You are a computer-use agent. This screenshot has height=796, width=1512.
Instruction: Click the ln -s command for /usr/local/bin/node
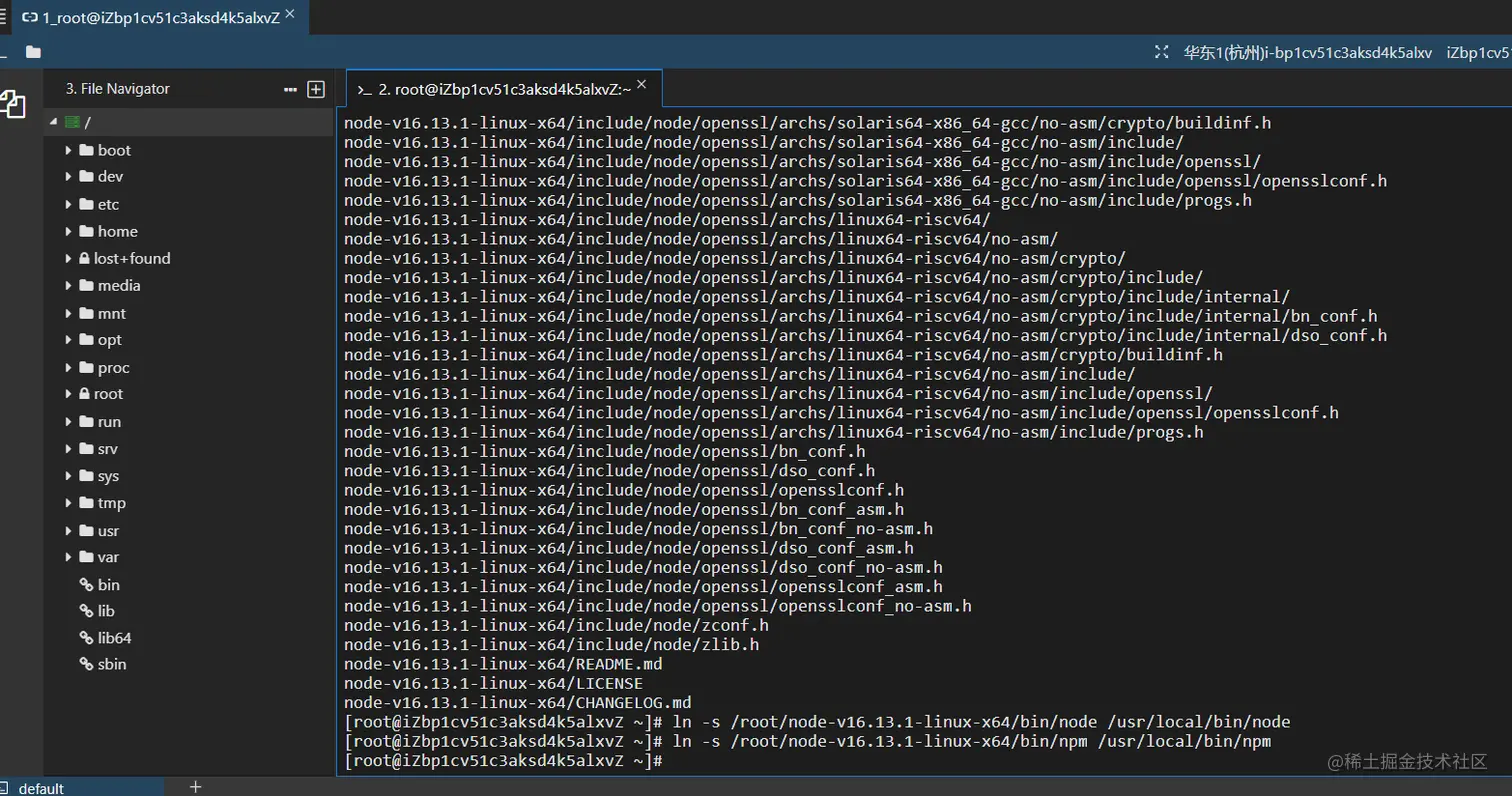(982, 722)
